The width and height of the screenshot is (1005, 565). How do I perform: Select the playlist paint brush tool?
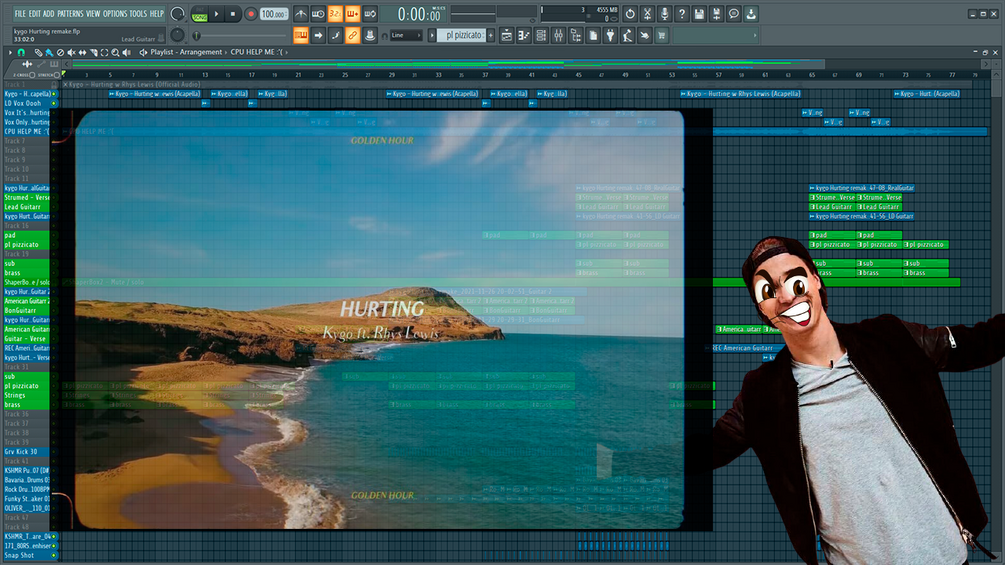49,53
